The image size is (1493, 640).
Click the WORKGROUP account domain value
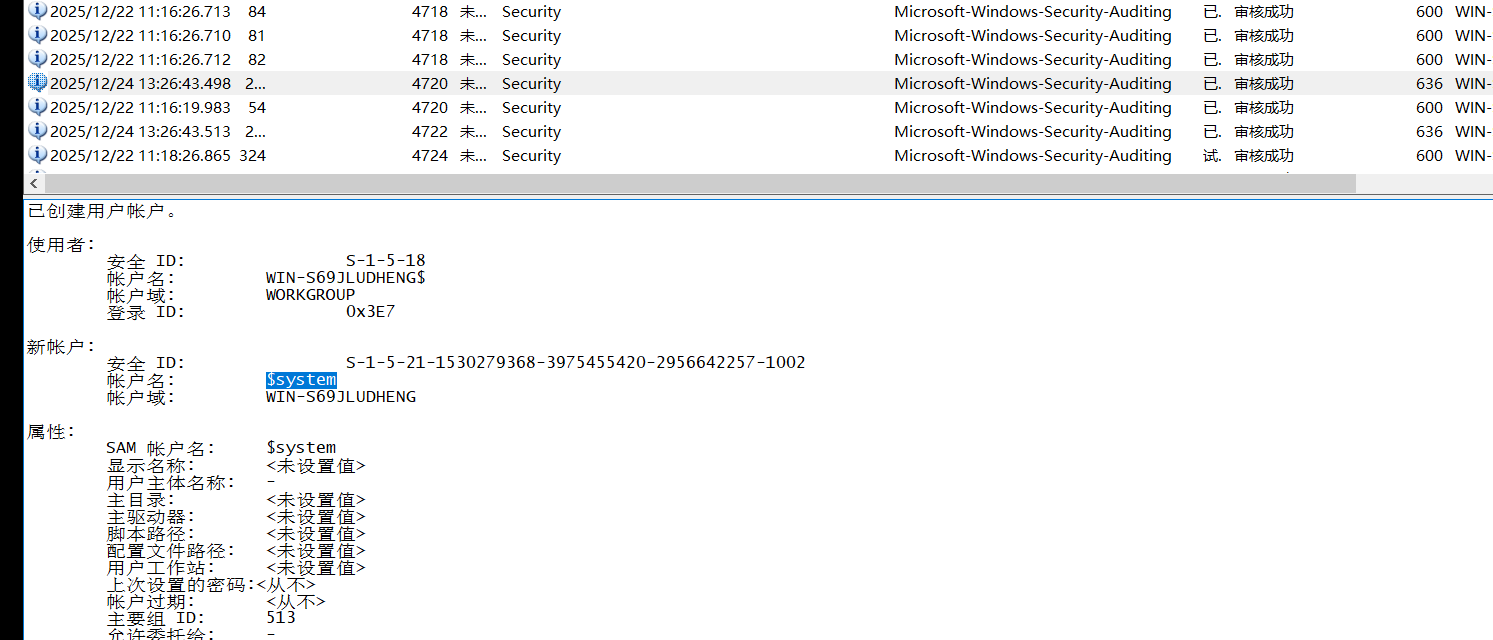pos(310,295)
